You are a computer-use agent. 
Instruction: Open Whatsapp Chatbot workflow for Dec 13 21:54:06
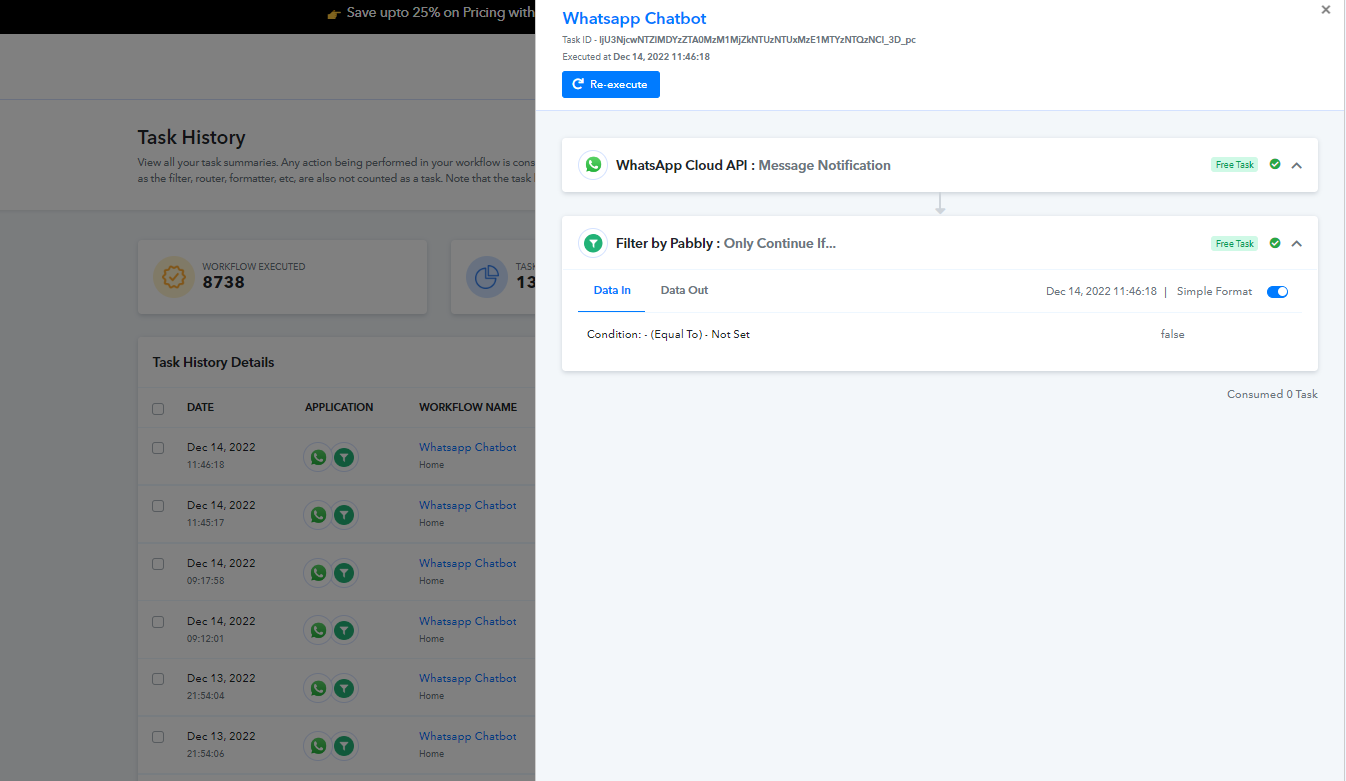[x=468, y=736]
